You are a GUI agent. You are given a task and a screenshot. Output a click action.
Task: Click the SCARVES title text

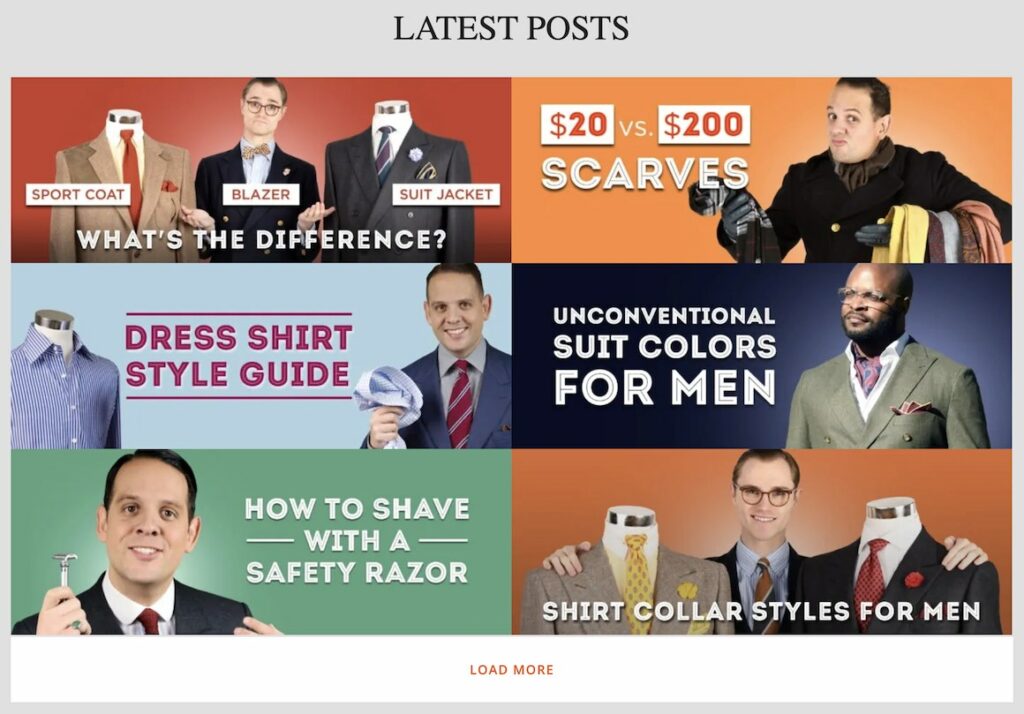[645, 174]
